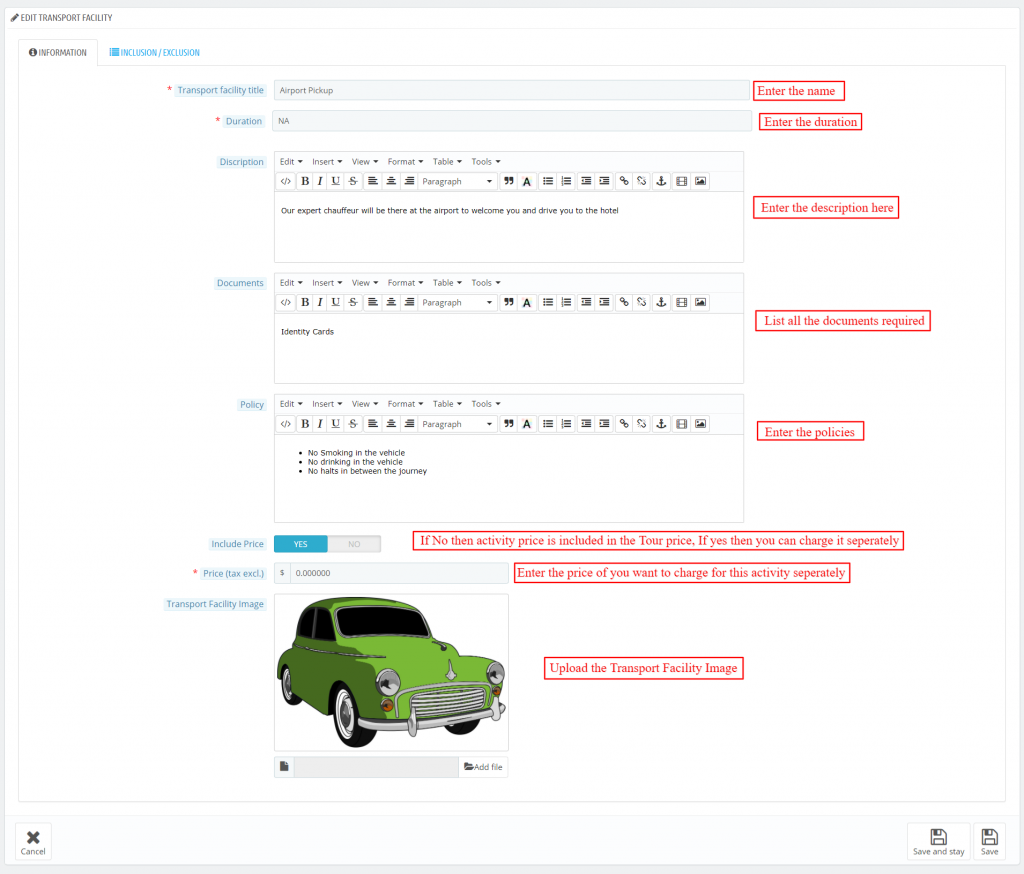Increase indent in Policy editor toolbar

coord(605,423)
